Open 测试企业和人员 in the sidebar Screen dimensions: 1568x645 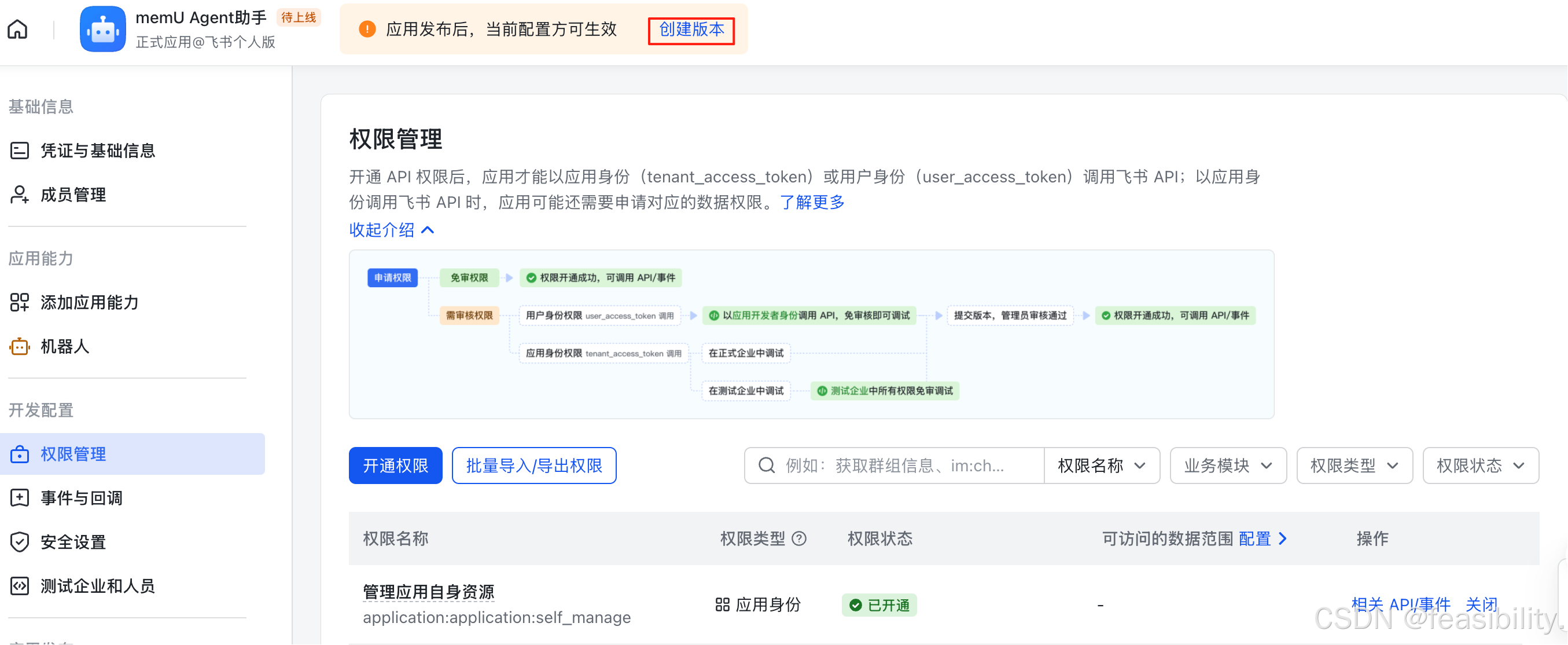tap(97, 586)
